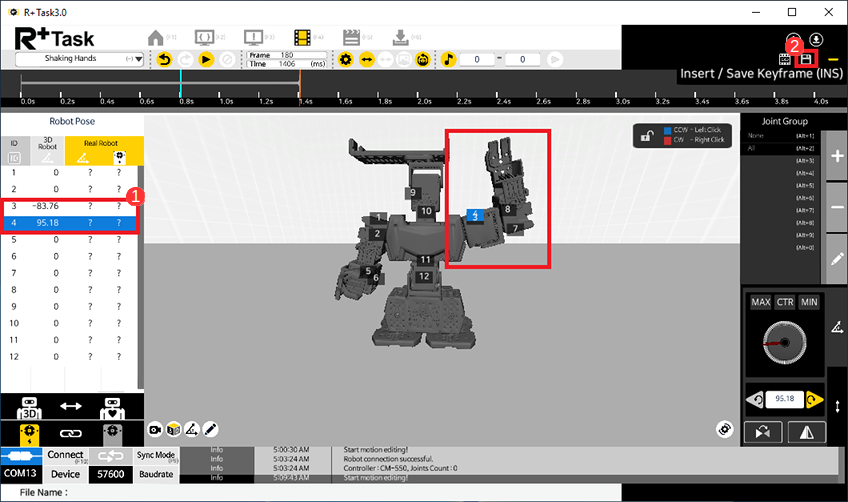Click the pencil edit joint group button

(x=837, y=258)
